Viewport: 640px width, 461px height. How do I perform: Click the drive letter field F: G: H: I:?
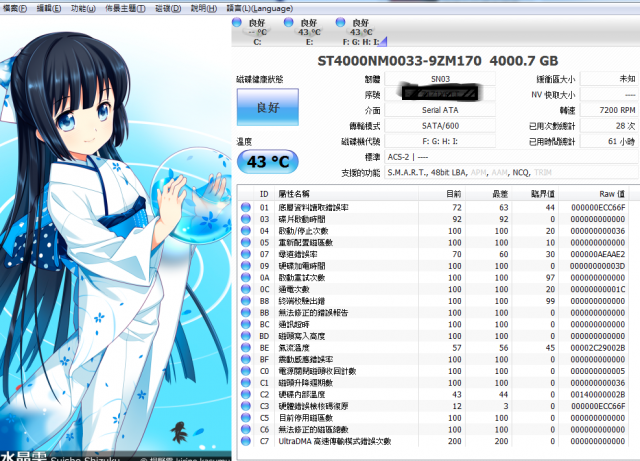(440, 141)
